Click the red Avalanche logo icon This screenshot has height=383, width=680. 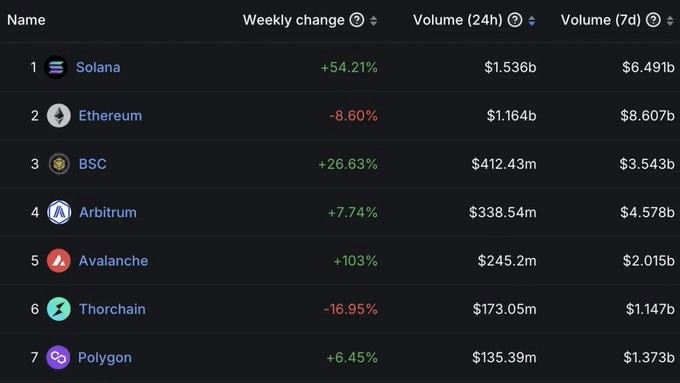[x=59, y=261]
